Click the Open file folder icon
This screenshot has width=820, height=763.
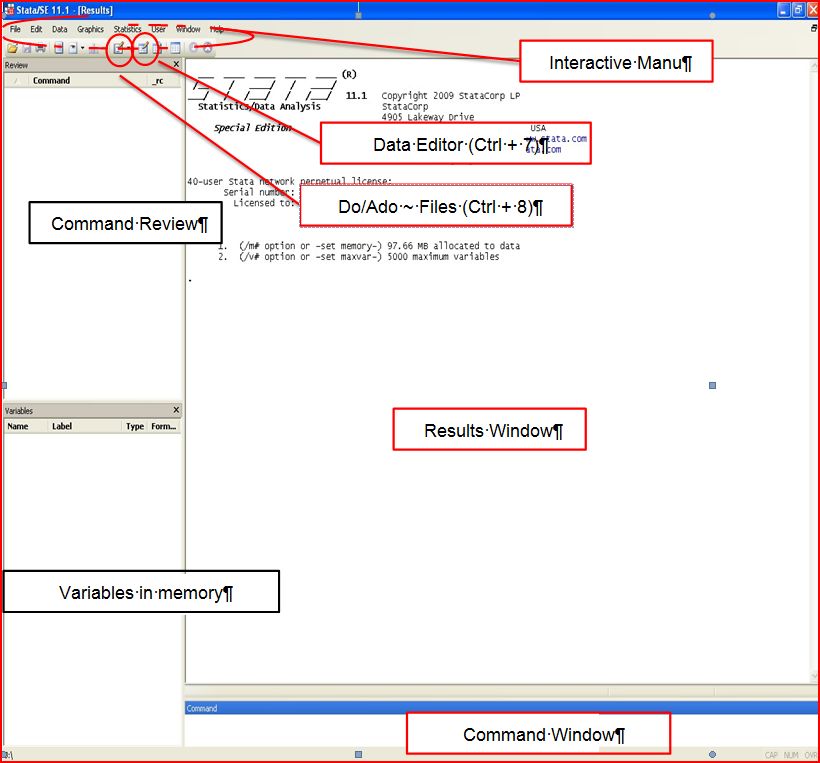click(12, 48)
